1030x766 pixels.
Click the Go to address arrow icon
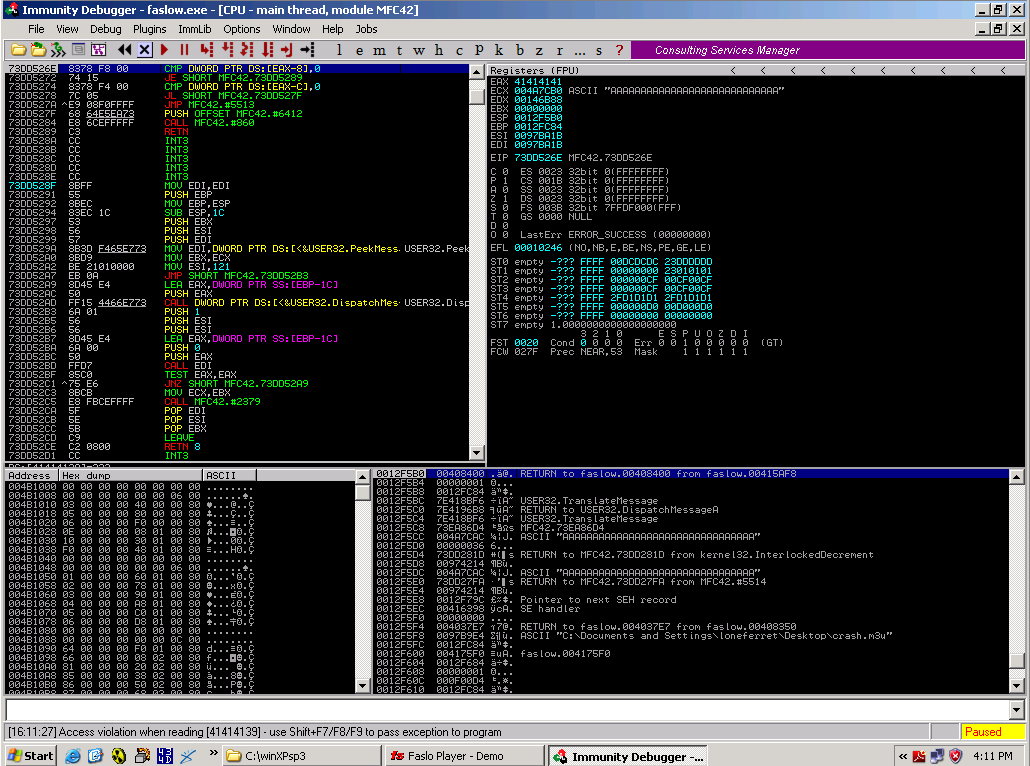click(x=307, y=50)
